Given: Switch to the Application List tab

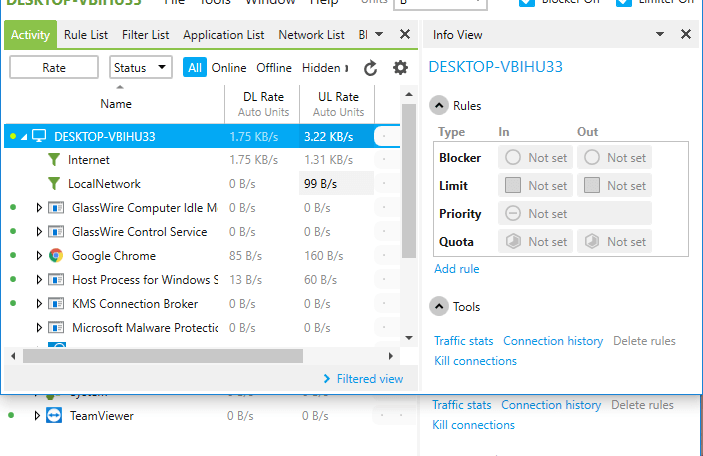Looking at the screenshot, I should pyautogui.click(x=223, y=35).
